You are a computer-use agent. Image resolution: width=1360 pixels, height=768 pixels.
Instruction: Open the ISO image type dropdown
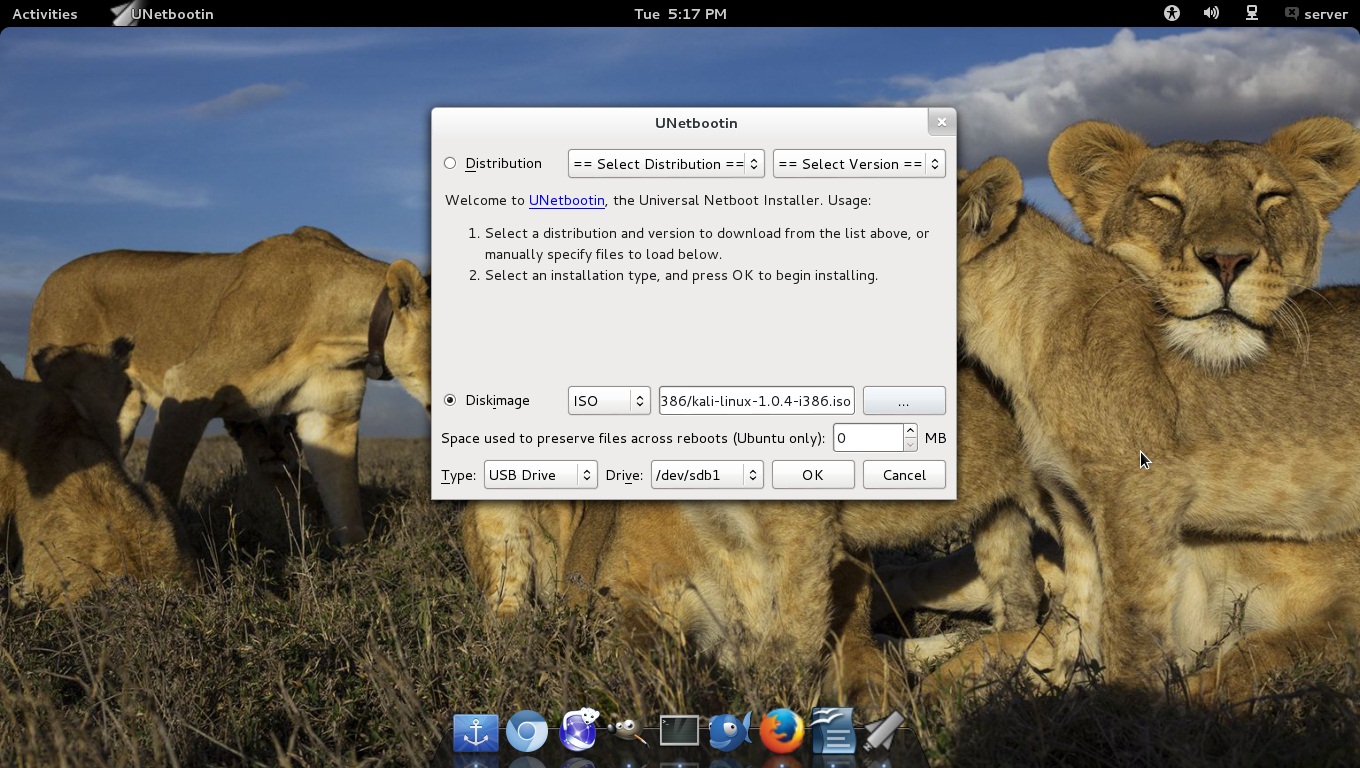(608, 401)
